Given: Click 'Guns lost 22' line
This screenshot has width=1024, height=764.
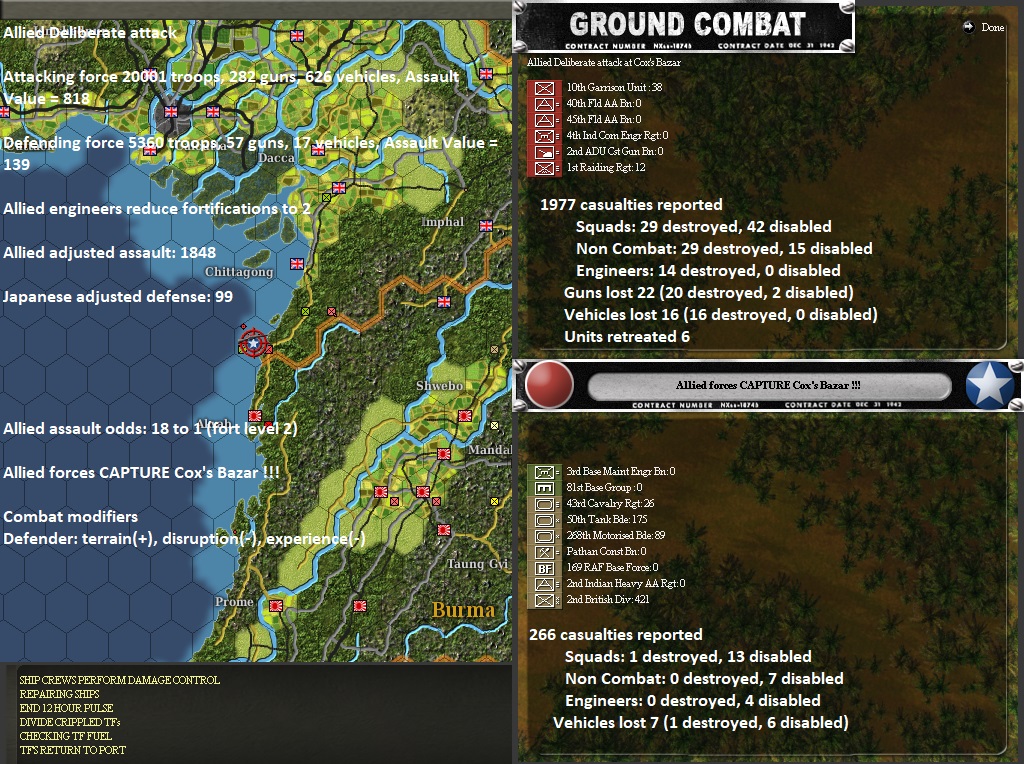Looking at the screenshot, I should [x=709, y=293].
